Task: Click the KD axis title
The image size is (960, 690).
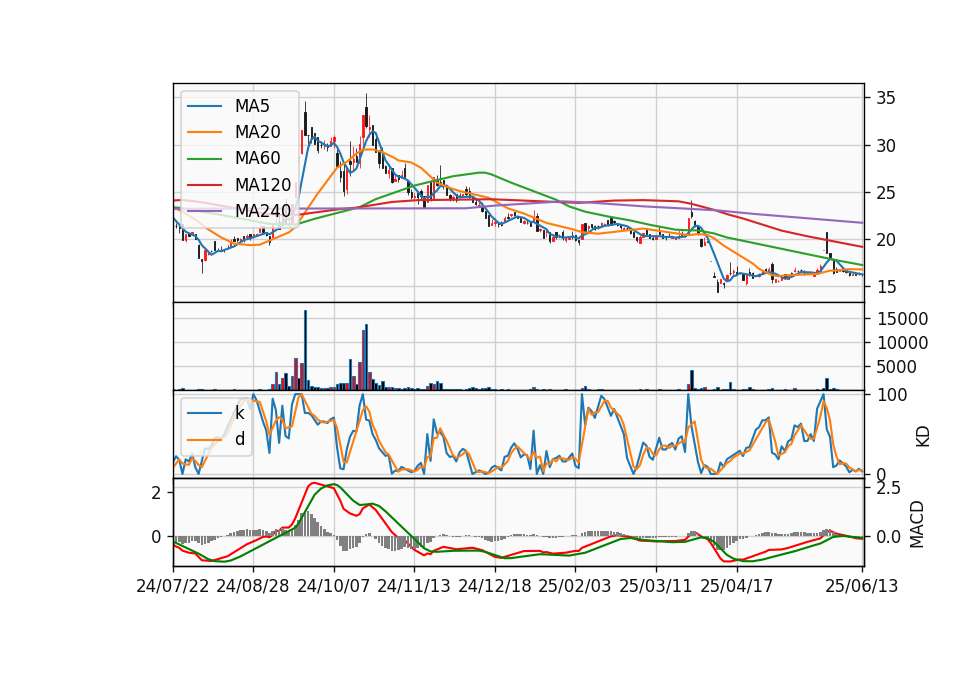Action: (x=923, y=435)
